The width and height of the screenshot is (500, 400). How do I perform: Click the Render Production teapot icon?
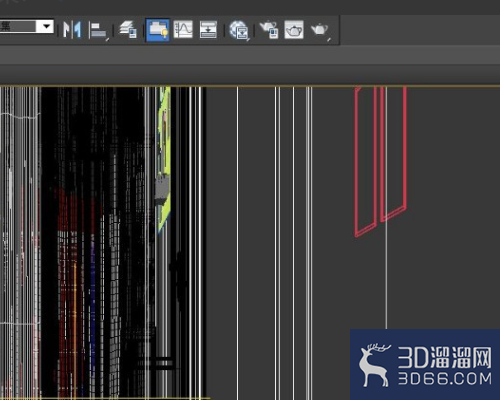coord(320,30)
